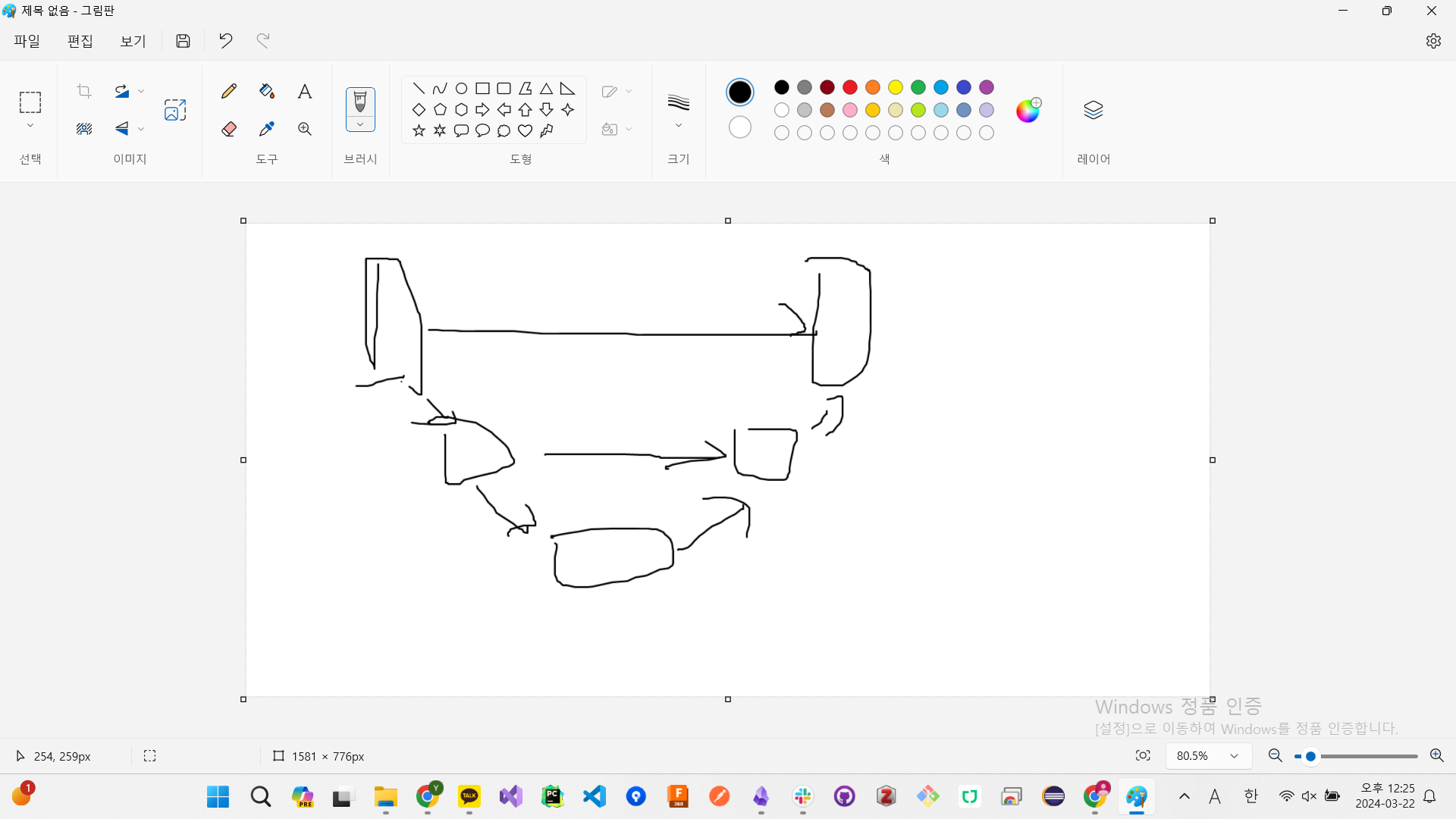The height and width of the screenshot is (819, 1456).
Task: Select the primary black color circle
Action: (739, 93)
